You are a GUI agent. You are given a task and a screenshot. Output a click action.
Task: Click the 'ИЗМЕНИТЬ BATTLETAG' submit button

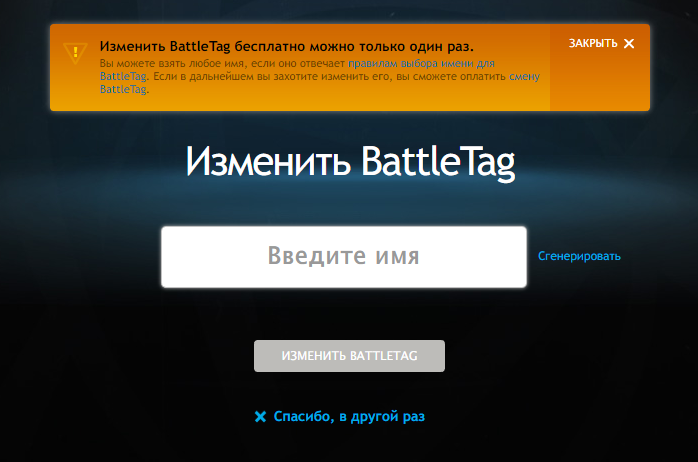pyautogui.click(x=349, y=356)
